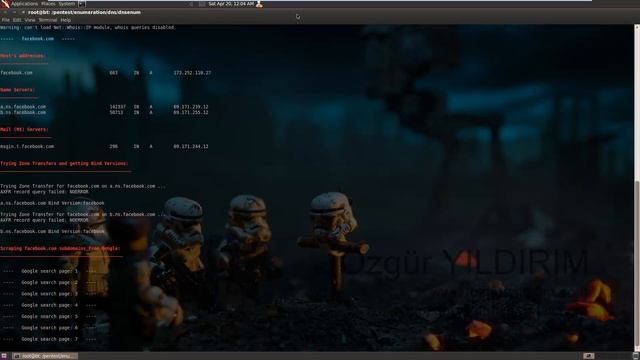Select root@bt terminal taskbar button
Viewport: 640px width, 360px height.
click(x=44, y=356)
